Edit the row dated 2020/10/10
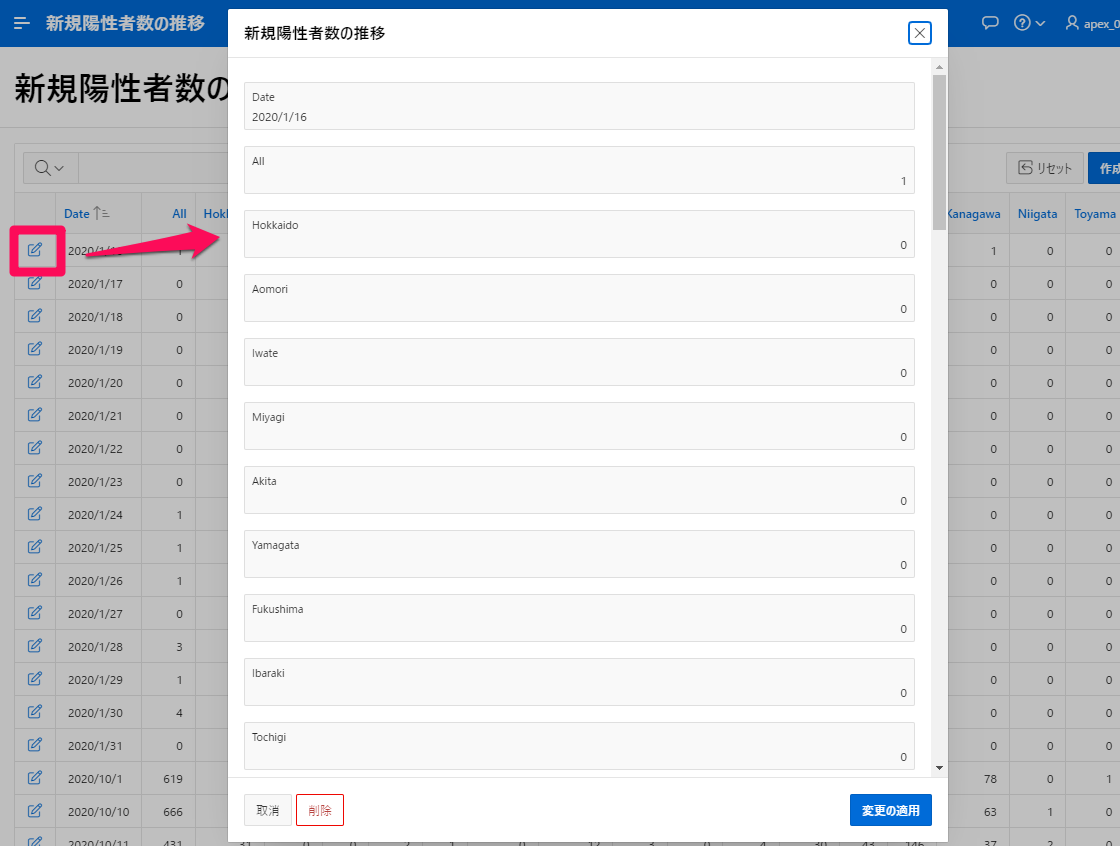 pyautogui.click(x=34, y=811)
